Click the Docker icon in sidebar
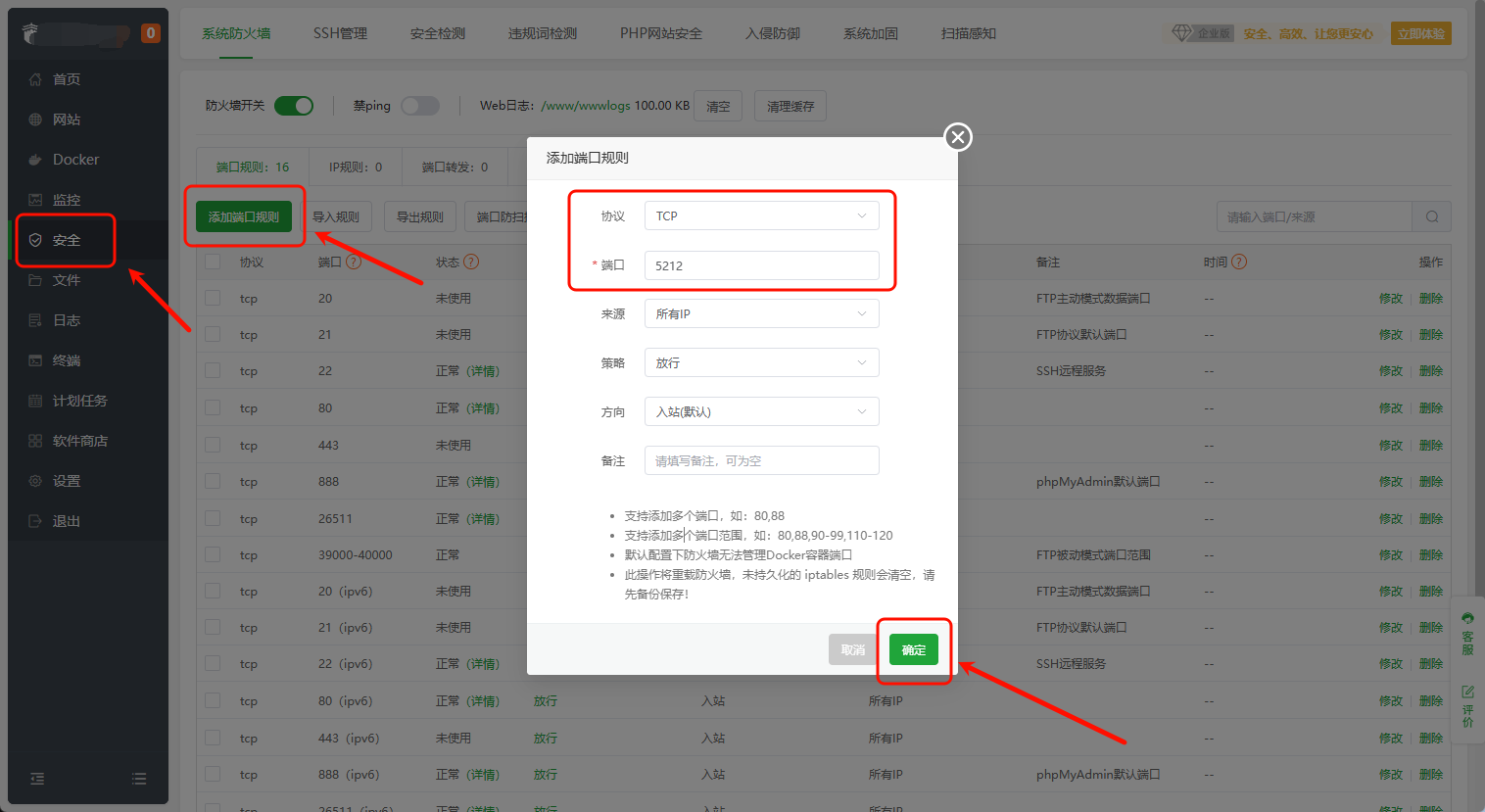 35,160
